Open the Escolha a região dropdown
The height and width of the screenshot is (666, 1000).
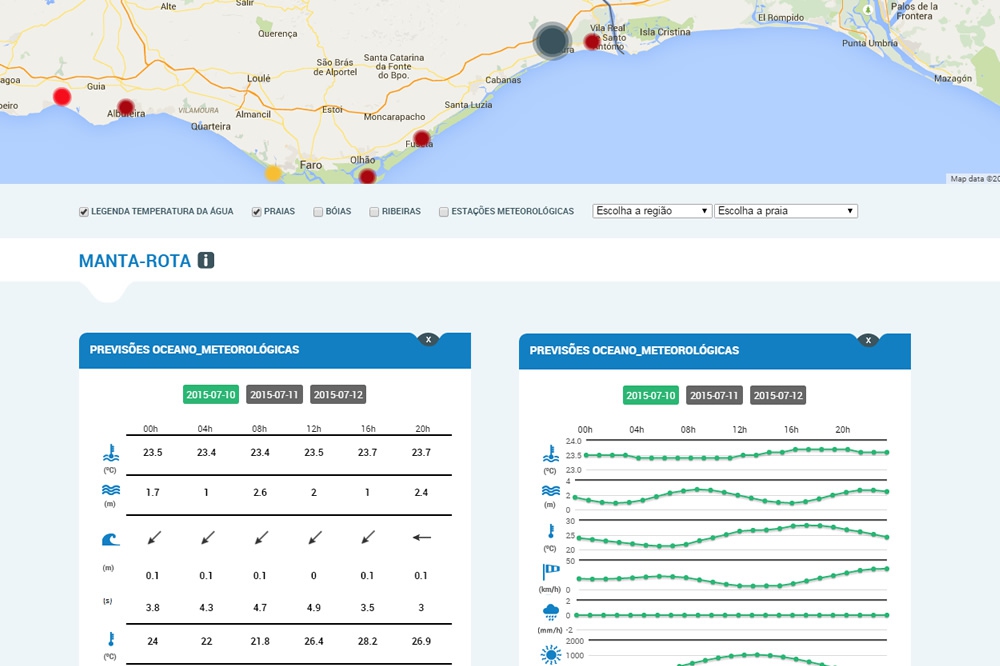pyautogui.click(x=652, y=211)
